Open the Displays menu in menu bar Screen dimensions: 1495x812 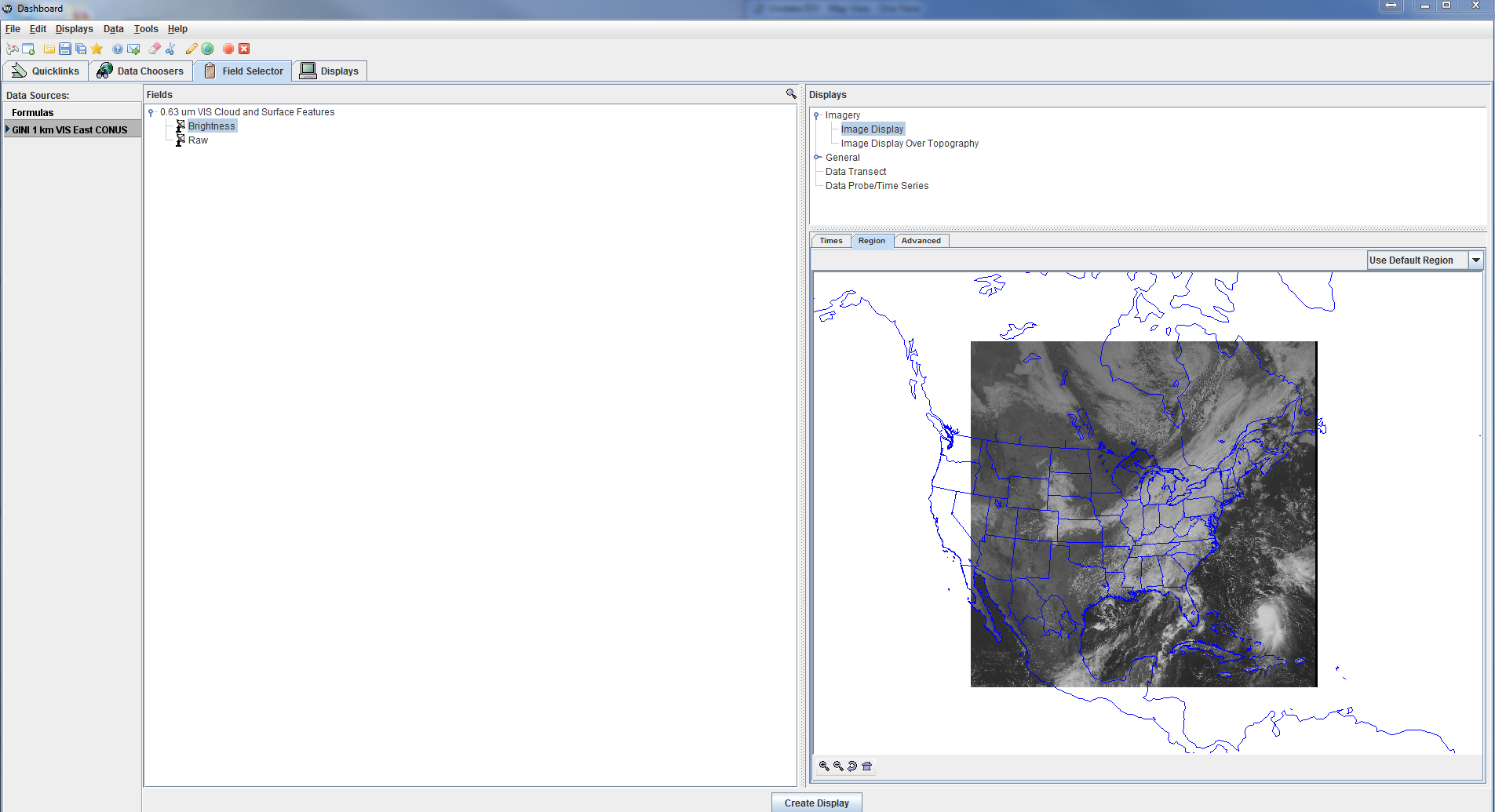click(x=74, y=29)
